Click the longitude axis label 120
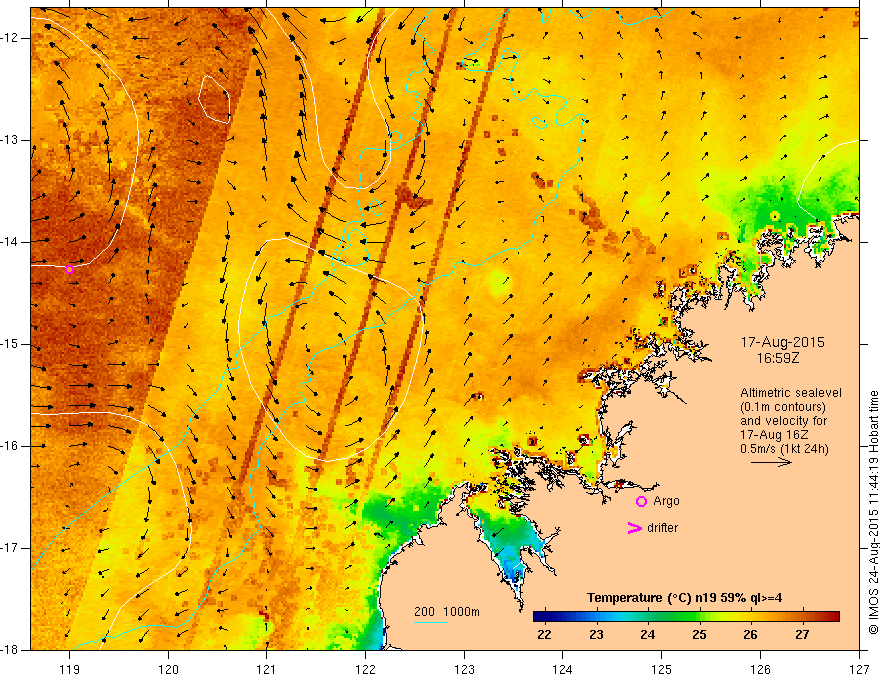 (x=168, y=669)
